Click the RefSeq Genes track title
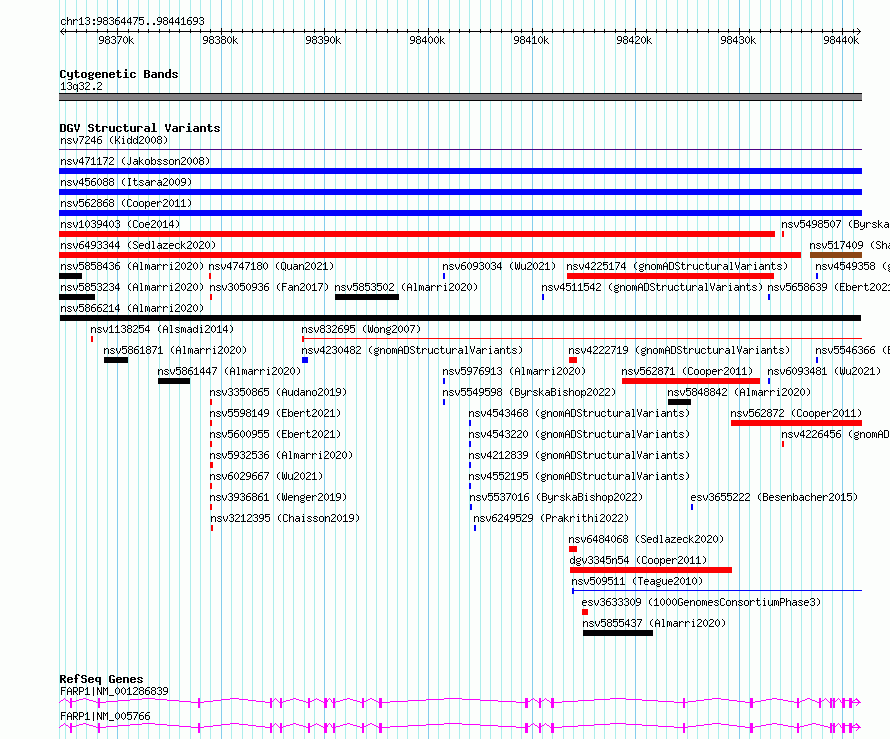The height and width of the screenshot is (739, 890). click(101, 679)
